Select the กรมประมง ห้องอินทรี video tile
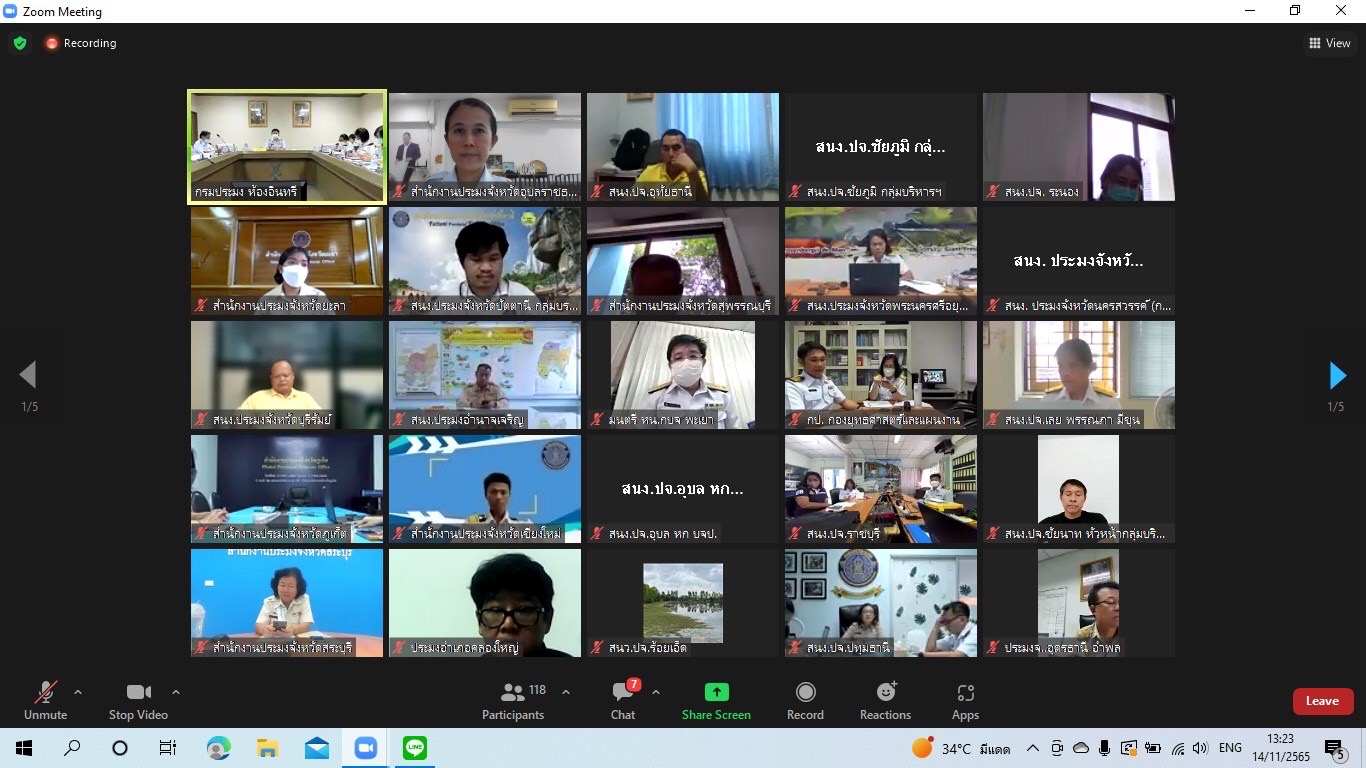This screenshot has height=768, width=1366. [287, 147]
